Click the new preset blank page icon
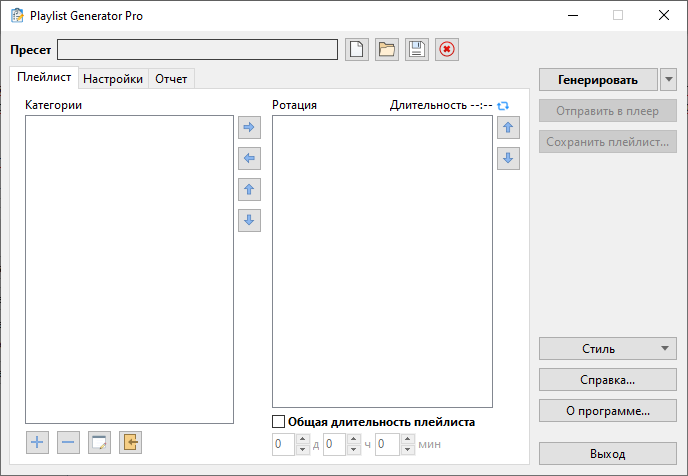The image size is (688, 476). coord(356,49)
